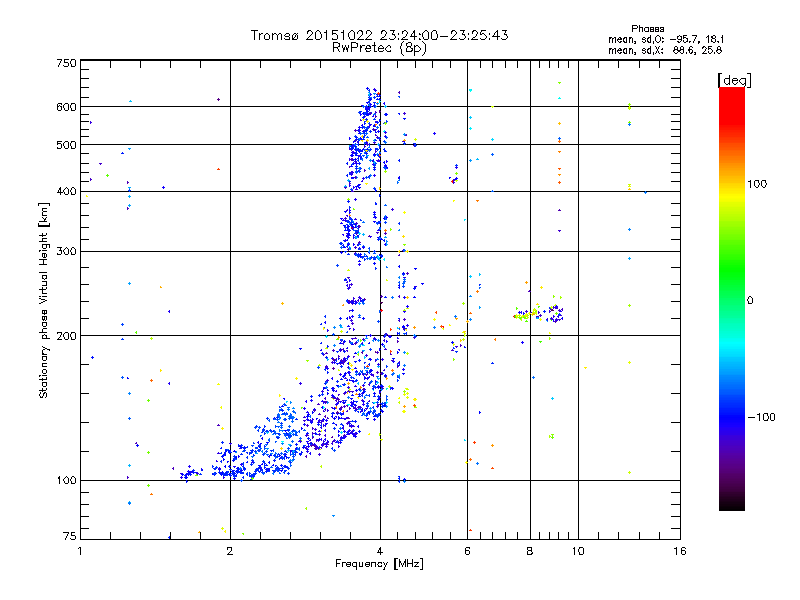Click the '6' x-axis tick label

pyautogui.click(x=467, y=551)
